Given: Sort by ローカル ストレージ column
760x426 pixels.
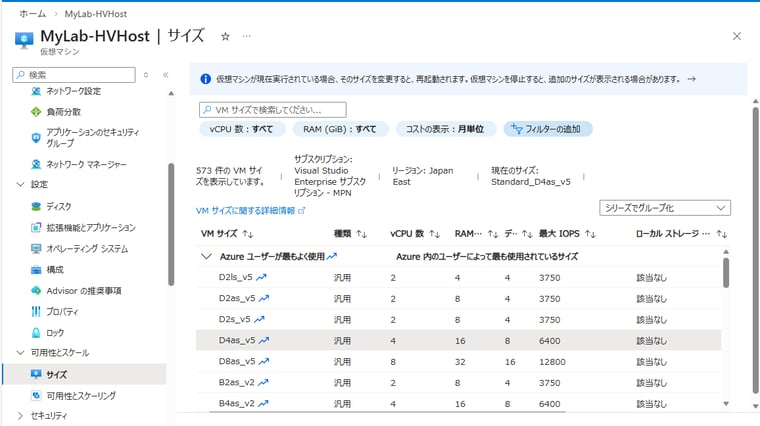Looking at the screenshot, I should click(x=681, y=234).
